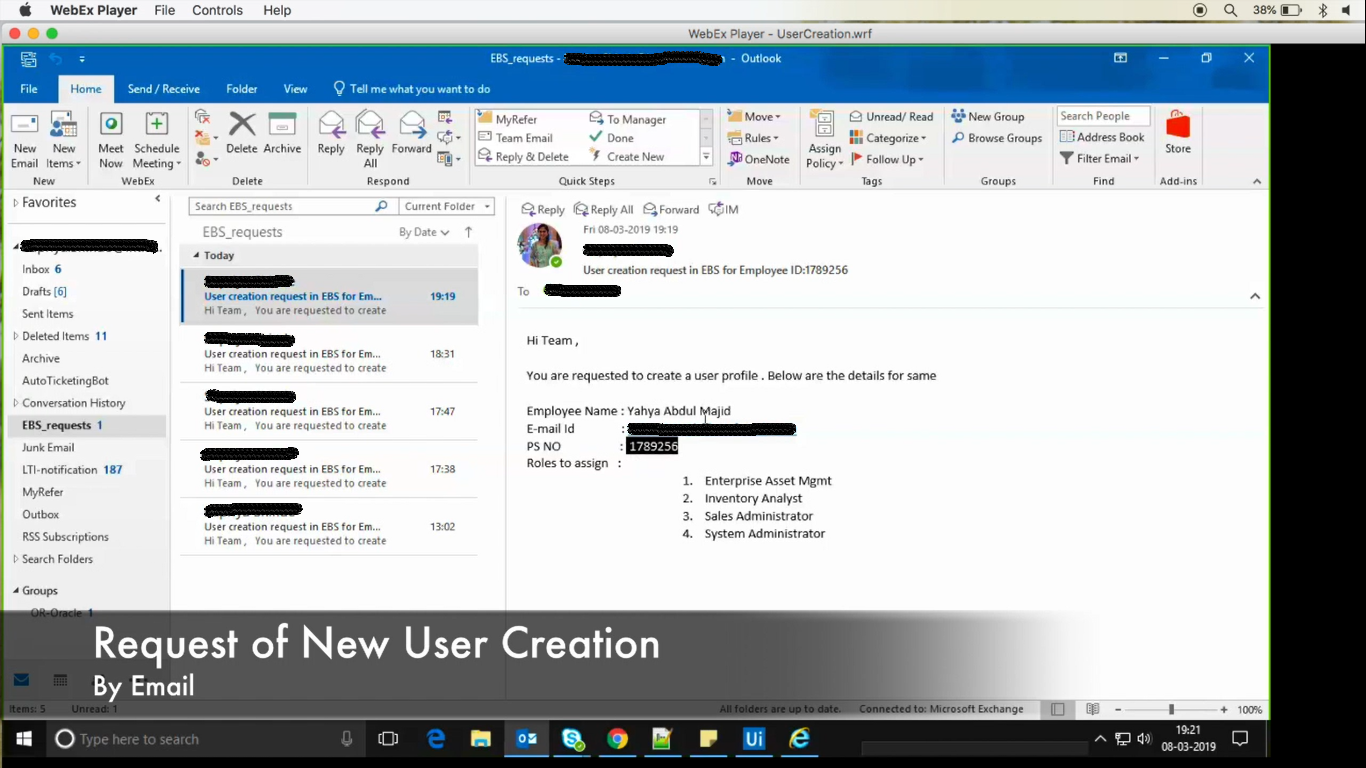1366x768 pixels.
Task: Open the View ribbon tab
Action: point(295,89)
